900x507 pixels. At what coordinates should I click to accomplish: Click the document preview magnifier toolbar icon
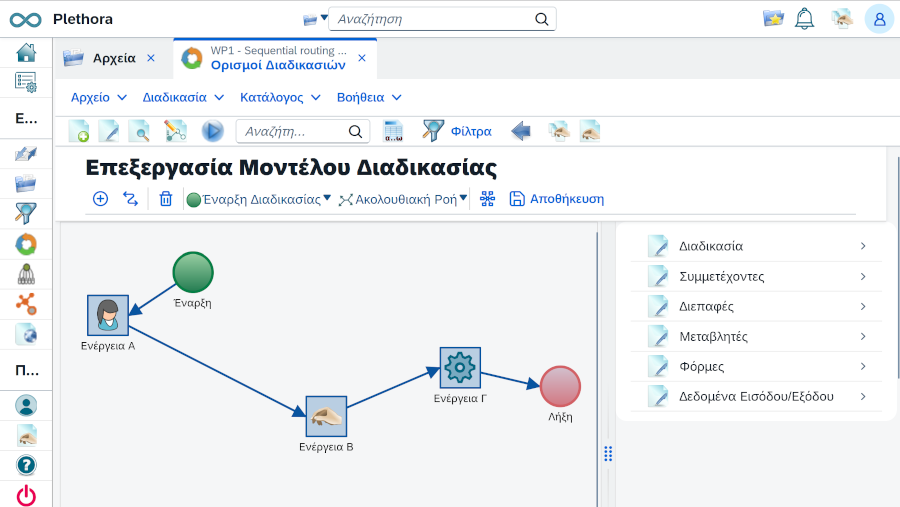139,131
